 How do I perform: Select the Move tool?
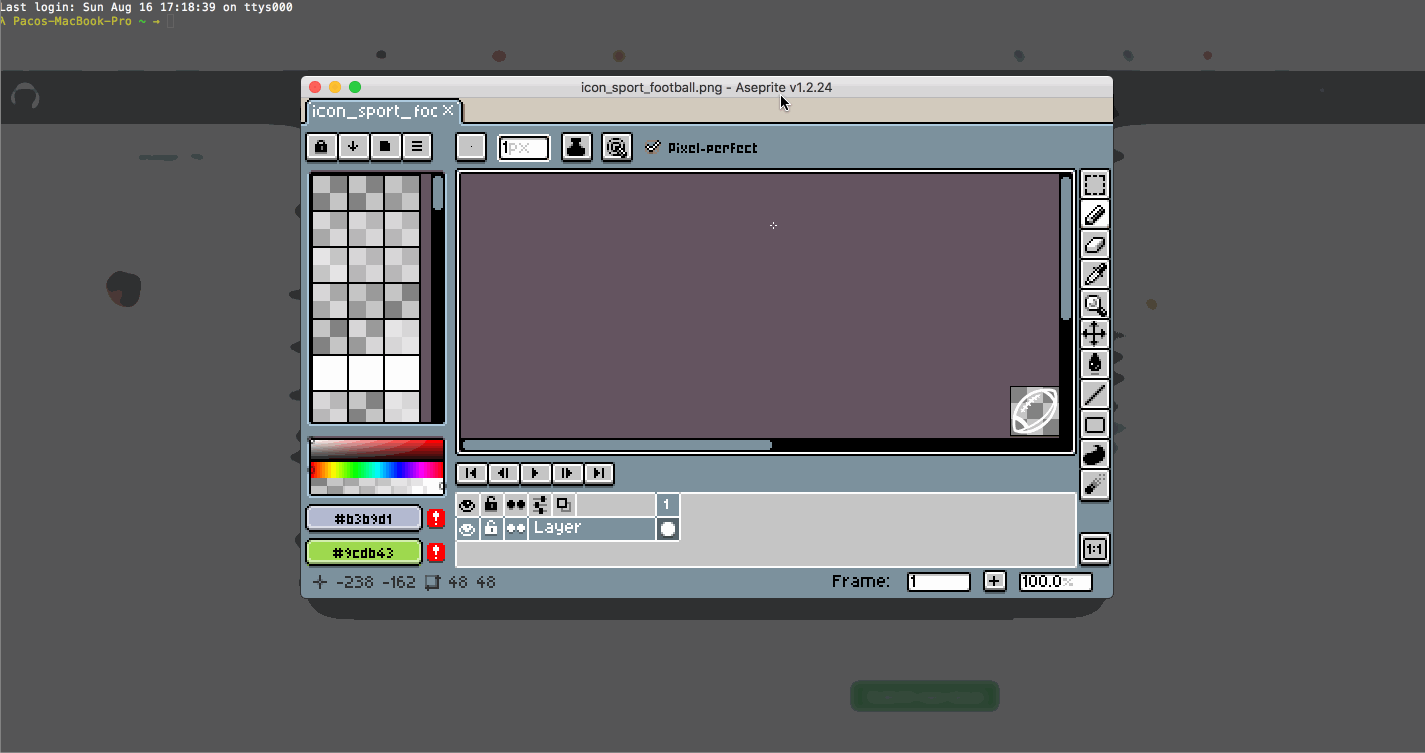pos(1095,335)
